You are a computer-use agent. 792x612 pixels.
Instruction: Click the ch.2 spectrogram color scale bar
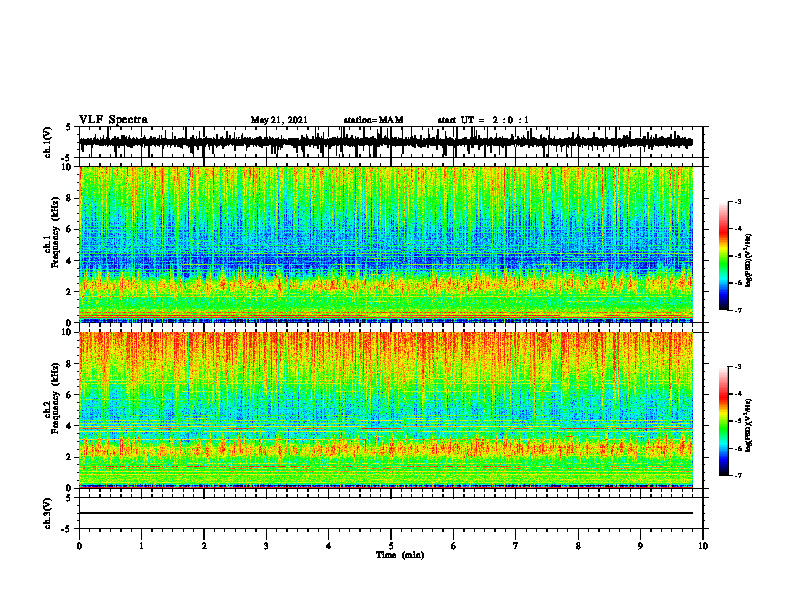[724, 421]
